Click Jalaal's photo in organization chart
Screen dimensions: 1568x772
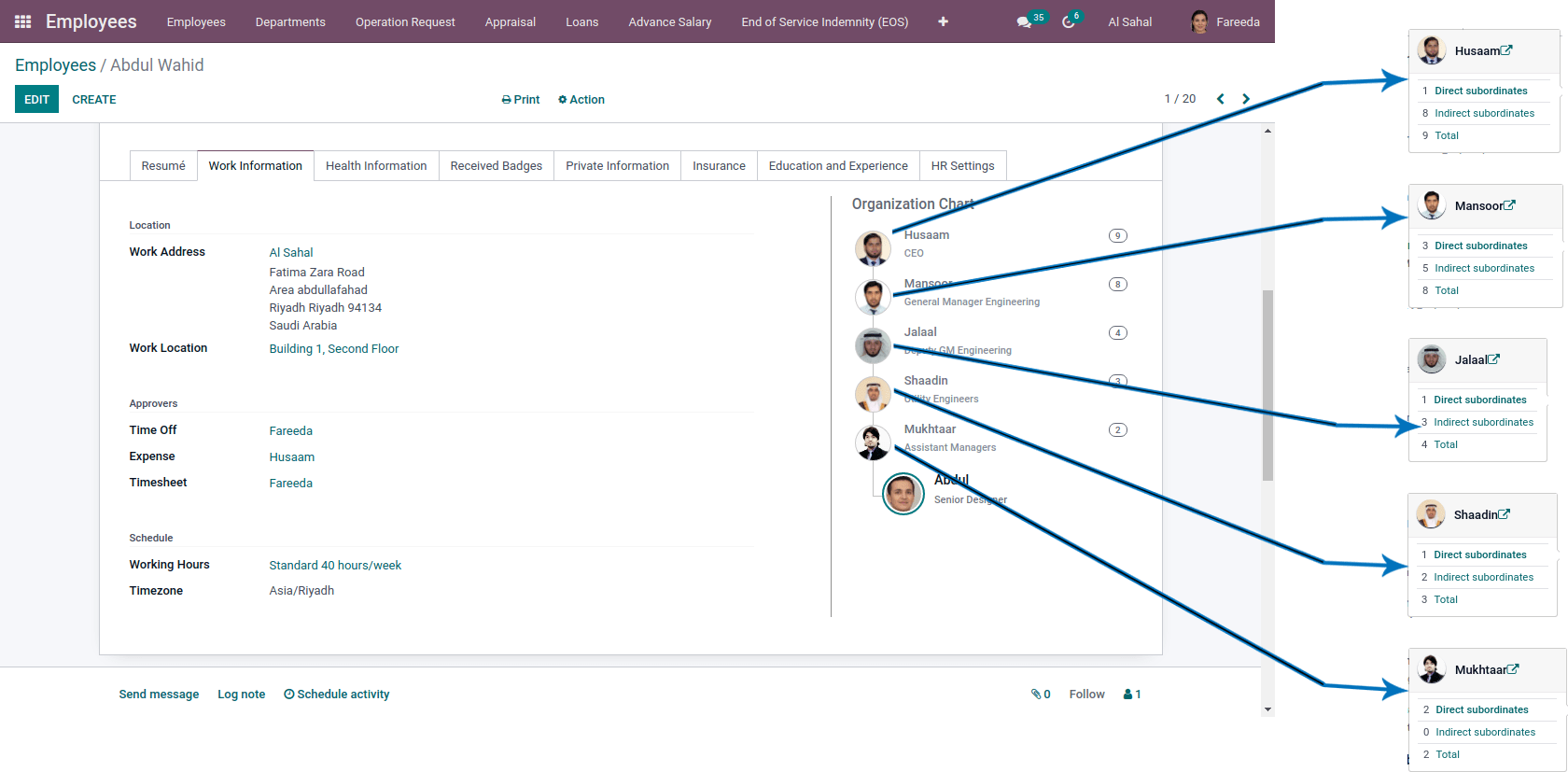click(873, 345)
